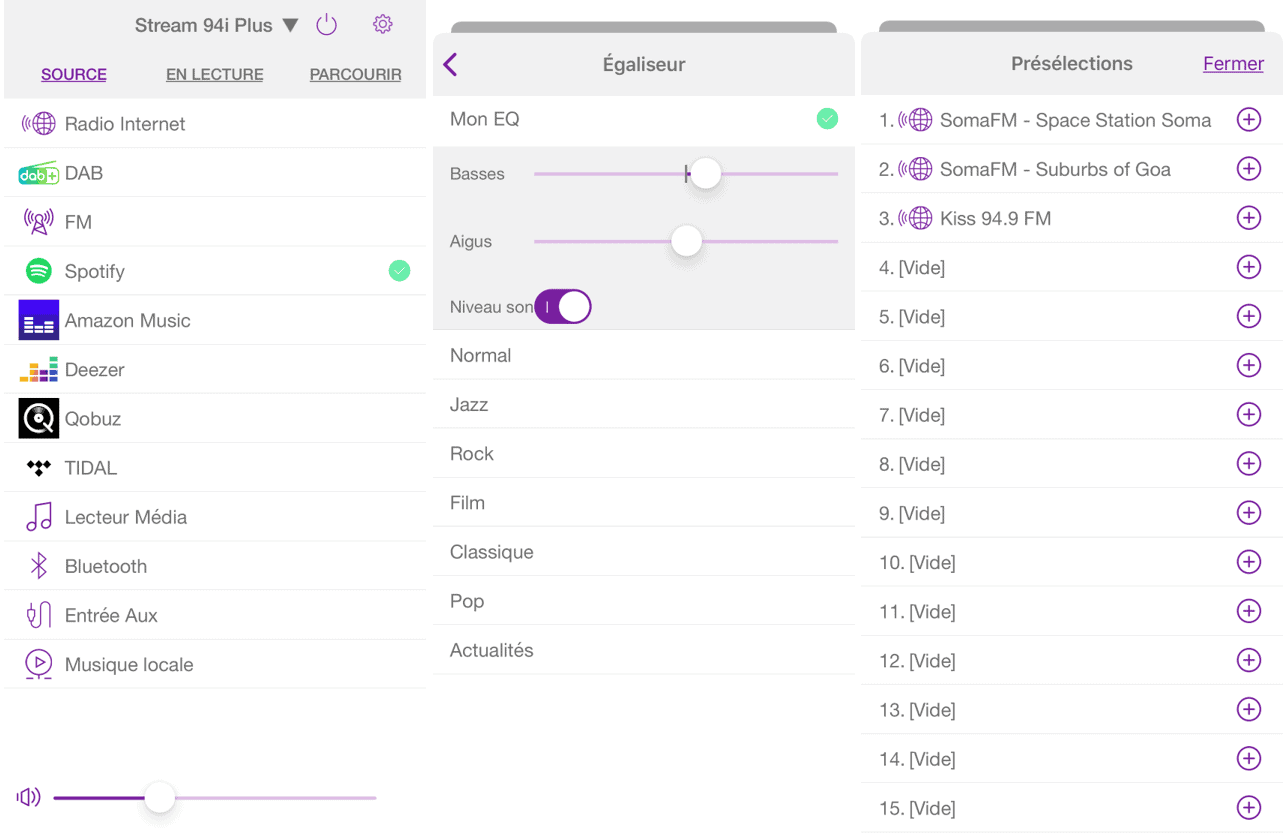Choose the Amazon Music source icon

tap(38, 321)
